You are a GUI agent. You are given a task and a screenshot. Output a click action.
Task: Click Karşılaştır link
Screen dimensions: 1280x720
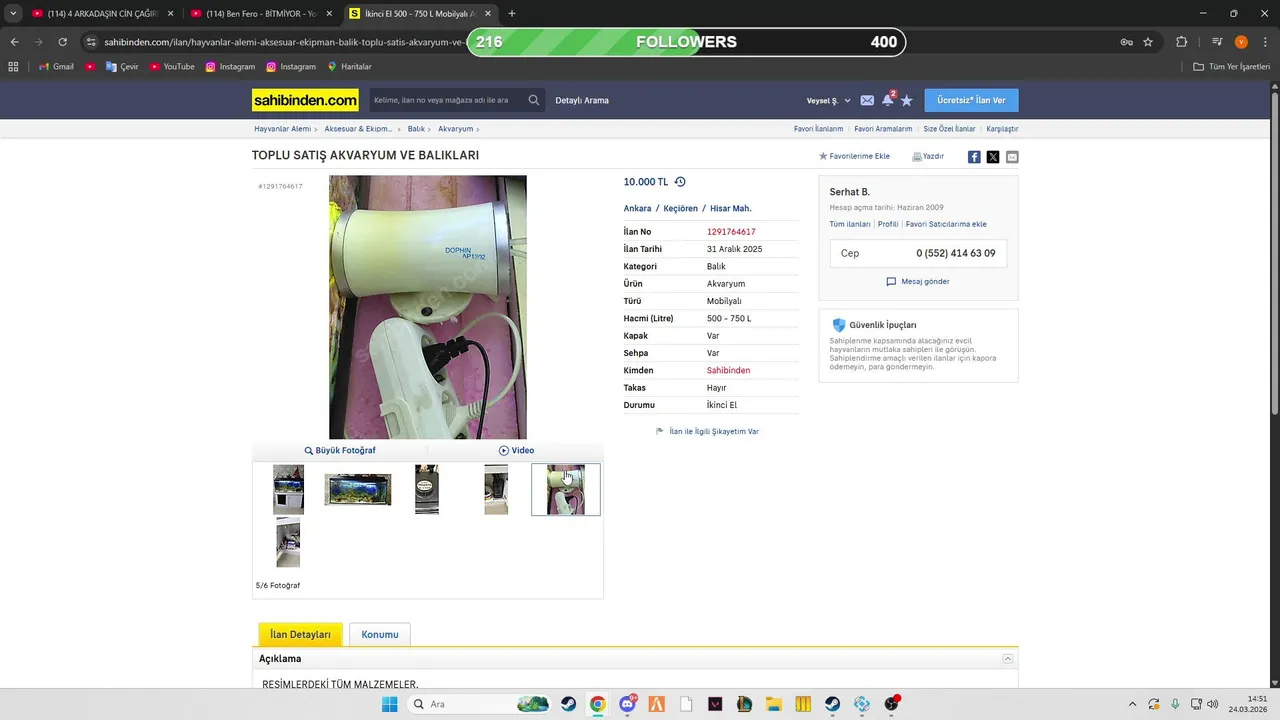point(1002,129)
